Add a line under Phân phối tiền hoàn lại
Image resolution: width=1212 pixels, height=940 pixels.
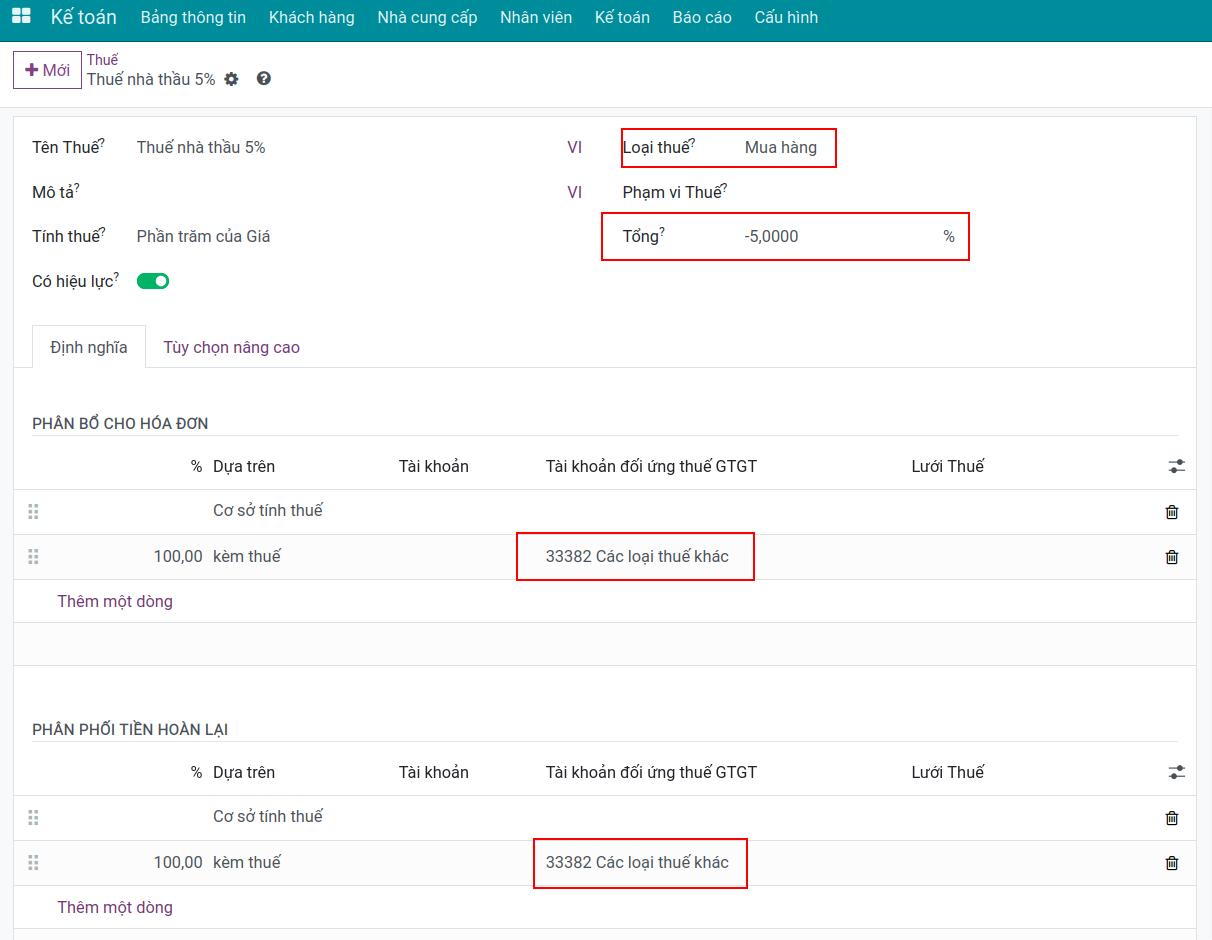click(x=115, y=907)
